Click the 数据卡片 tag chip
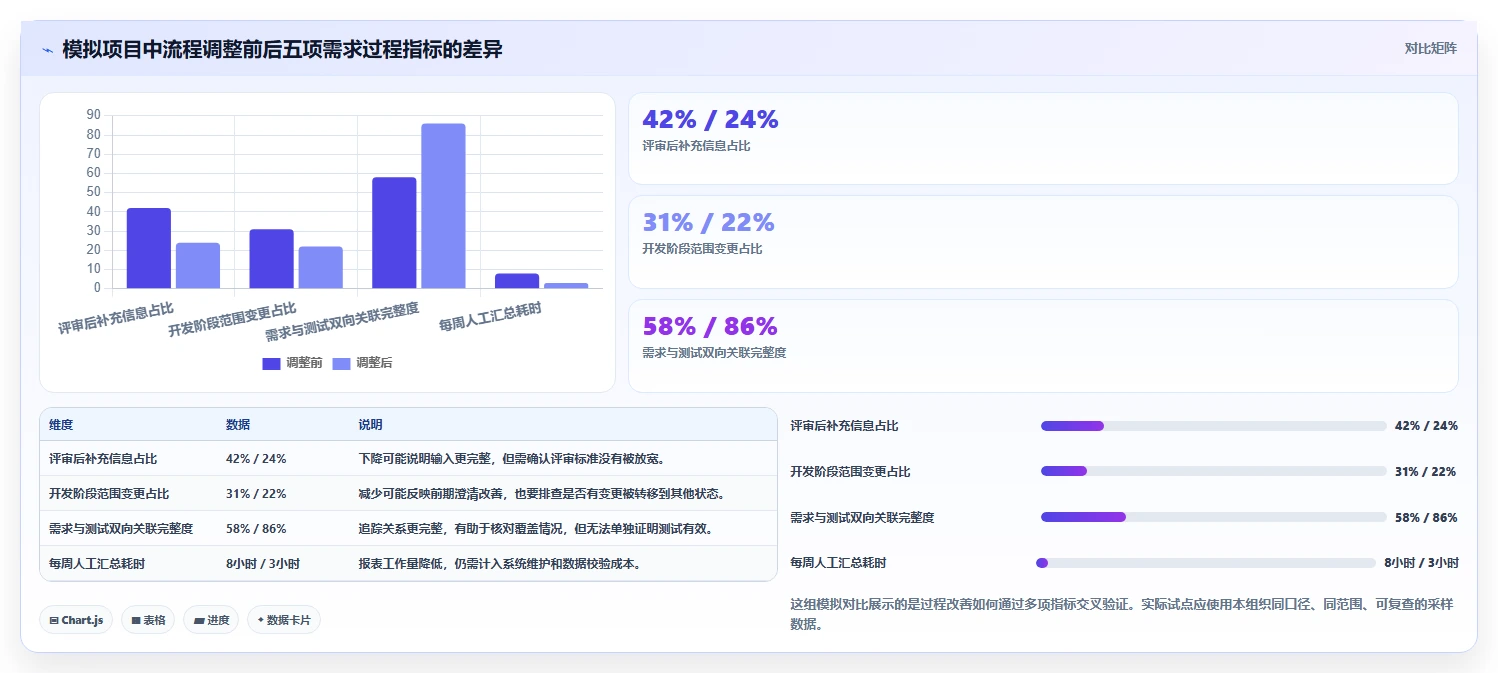This screenshot has width=1498, height=673. [284, 620]
